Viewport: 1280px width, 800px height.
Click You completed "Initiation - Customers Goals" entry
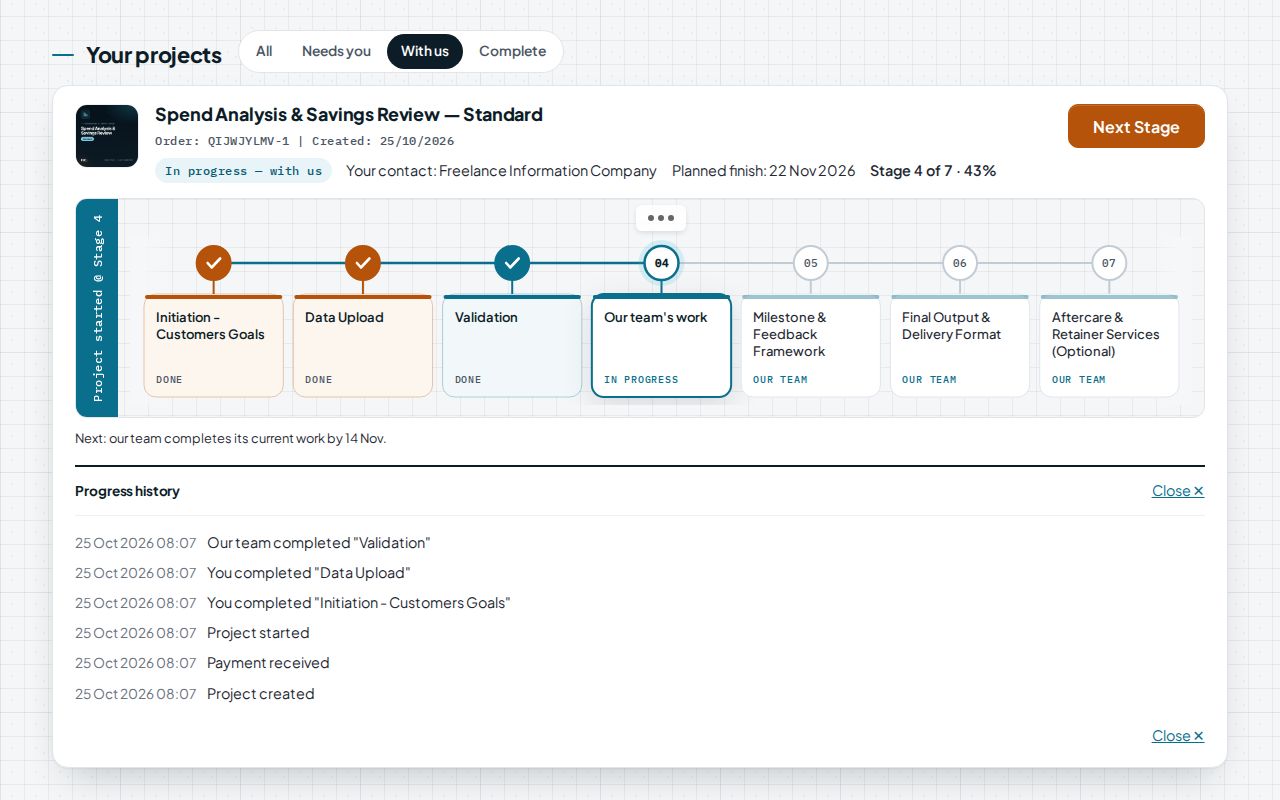[359, 603]
